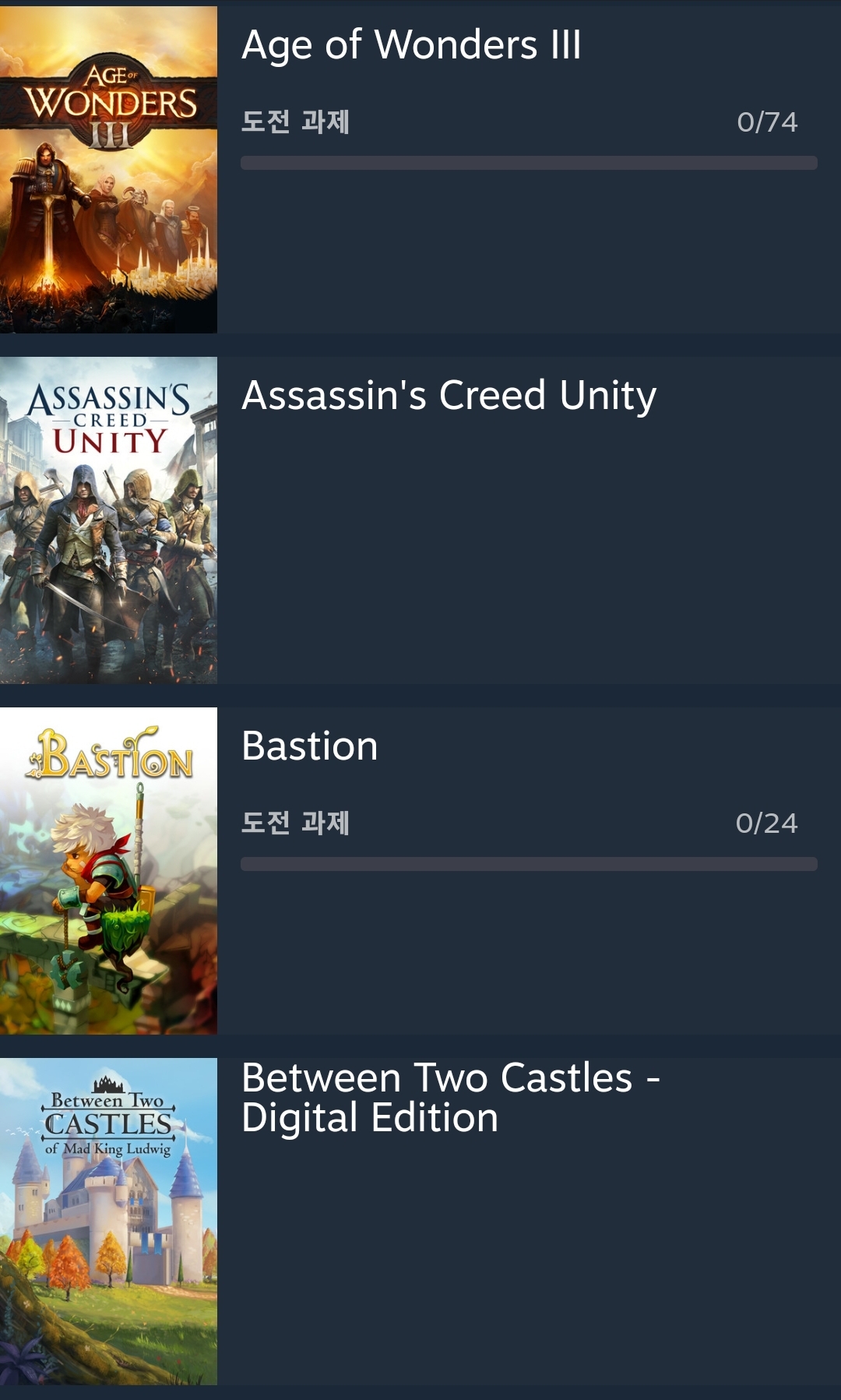Open the Age of Wonders III title
This screenshot has width=841, height=1400.
click(411, 45)
